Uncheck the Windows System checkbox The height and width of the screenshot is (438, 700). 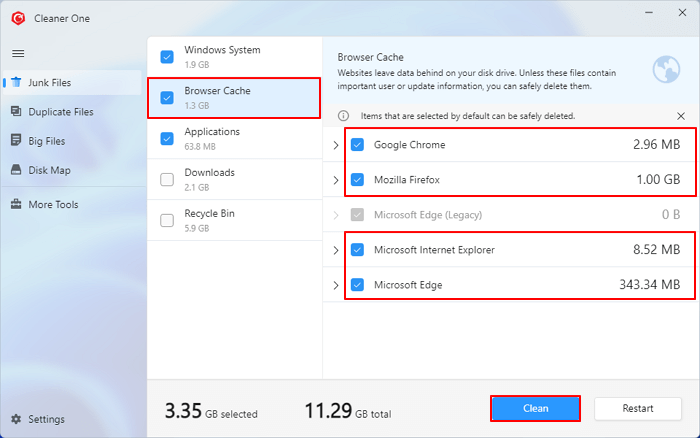coord(167,57)
